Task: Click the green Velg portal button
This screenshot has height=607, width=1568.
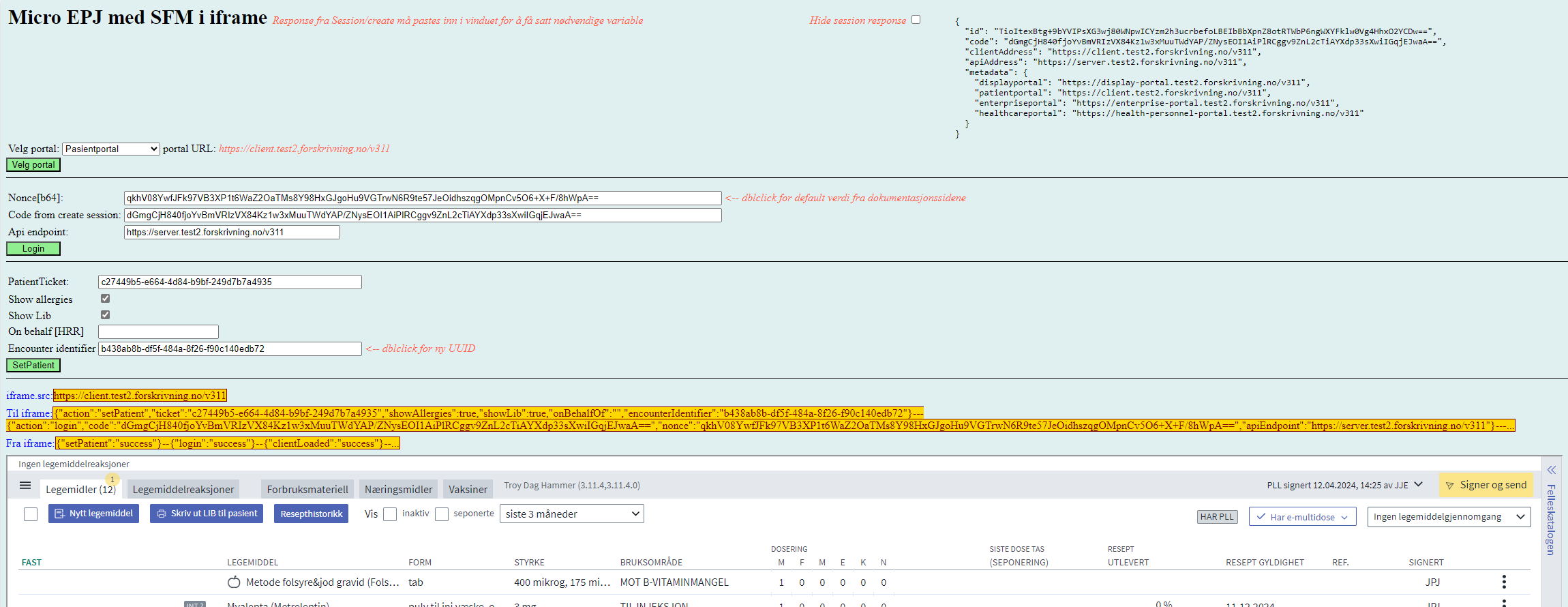Action: (x=33, y=164)
